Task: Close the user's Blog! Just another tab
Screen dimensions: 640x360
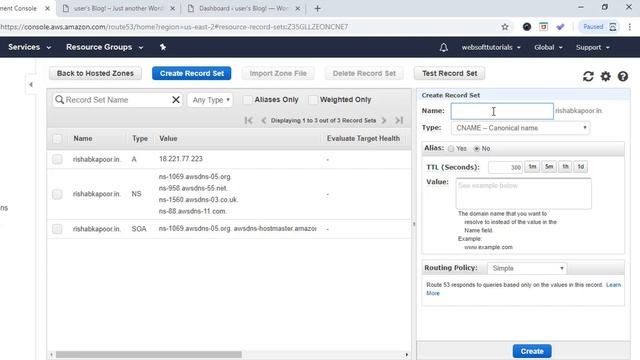Action: click(173, 8)
